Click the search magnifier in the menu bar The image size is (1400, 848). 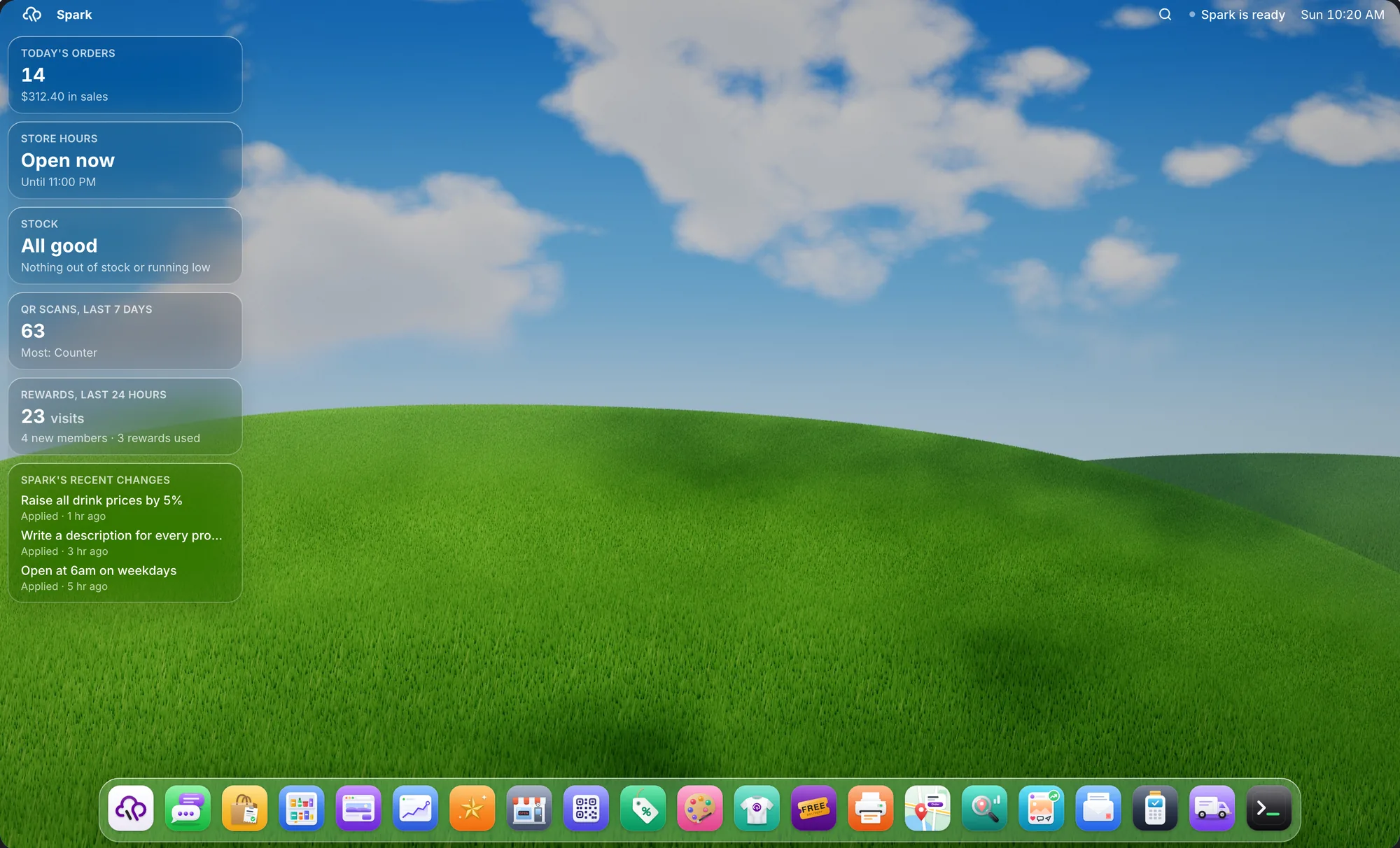(x=1165, y=14)
